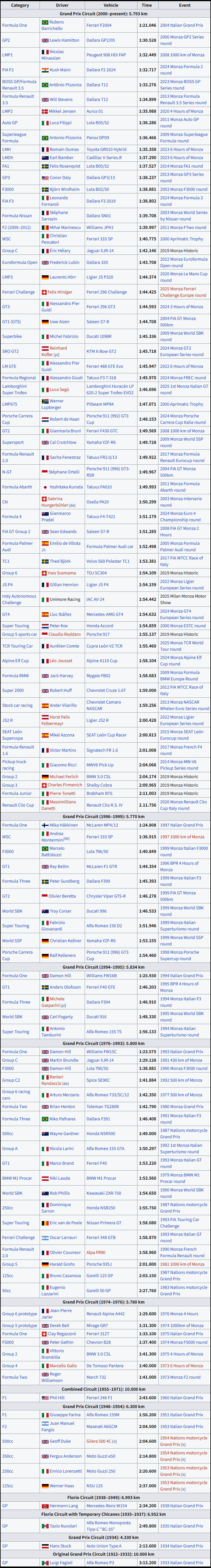Click the pl language link beside Reinhard Kofler
211x1568 pixels.
[57, 354]
